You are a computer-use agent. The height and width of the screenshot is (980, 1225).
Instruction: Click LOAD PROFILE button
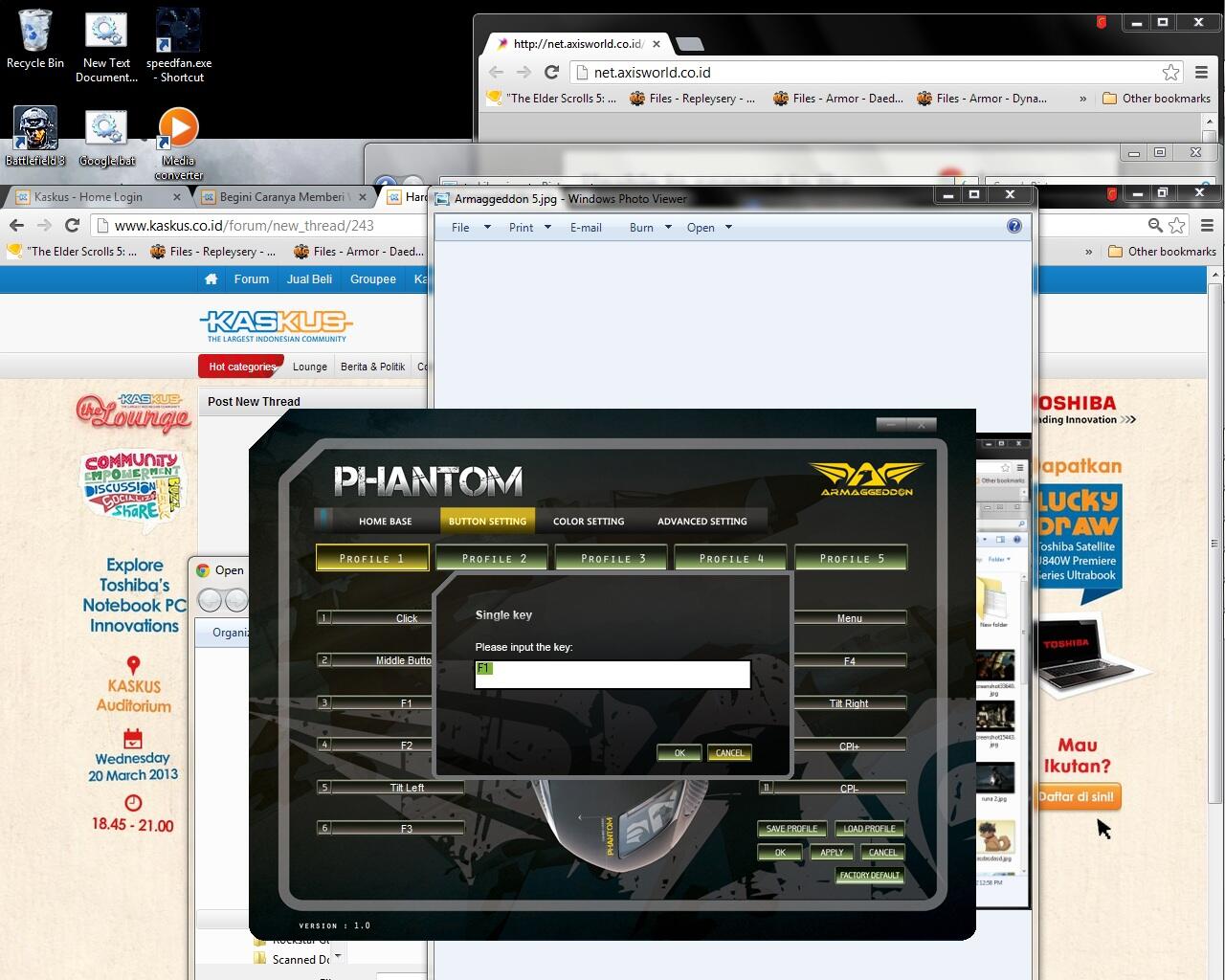870,828
